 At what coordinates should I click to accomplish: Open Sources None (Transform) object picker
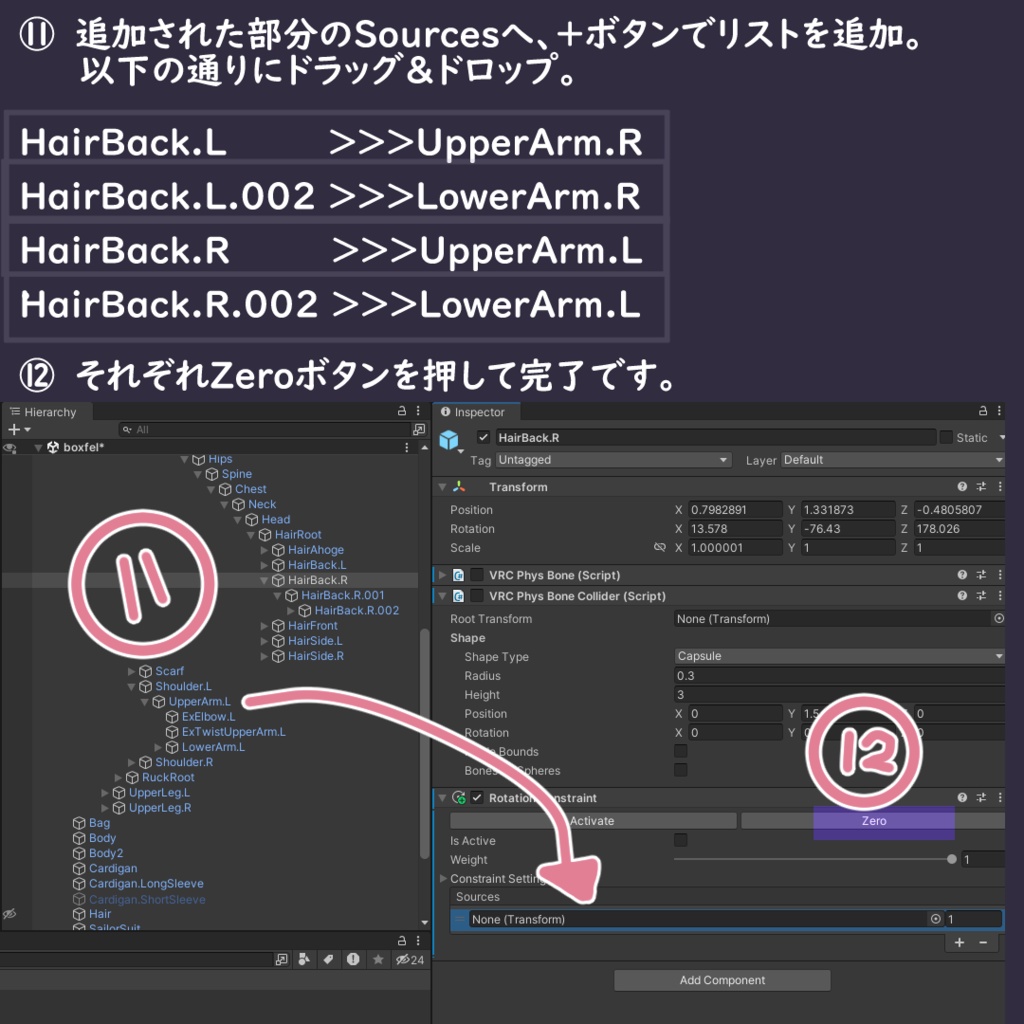click(935, 919)
